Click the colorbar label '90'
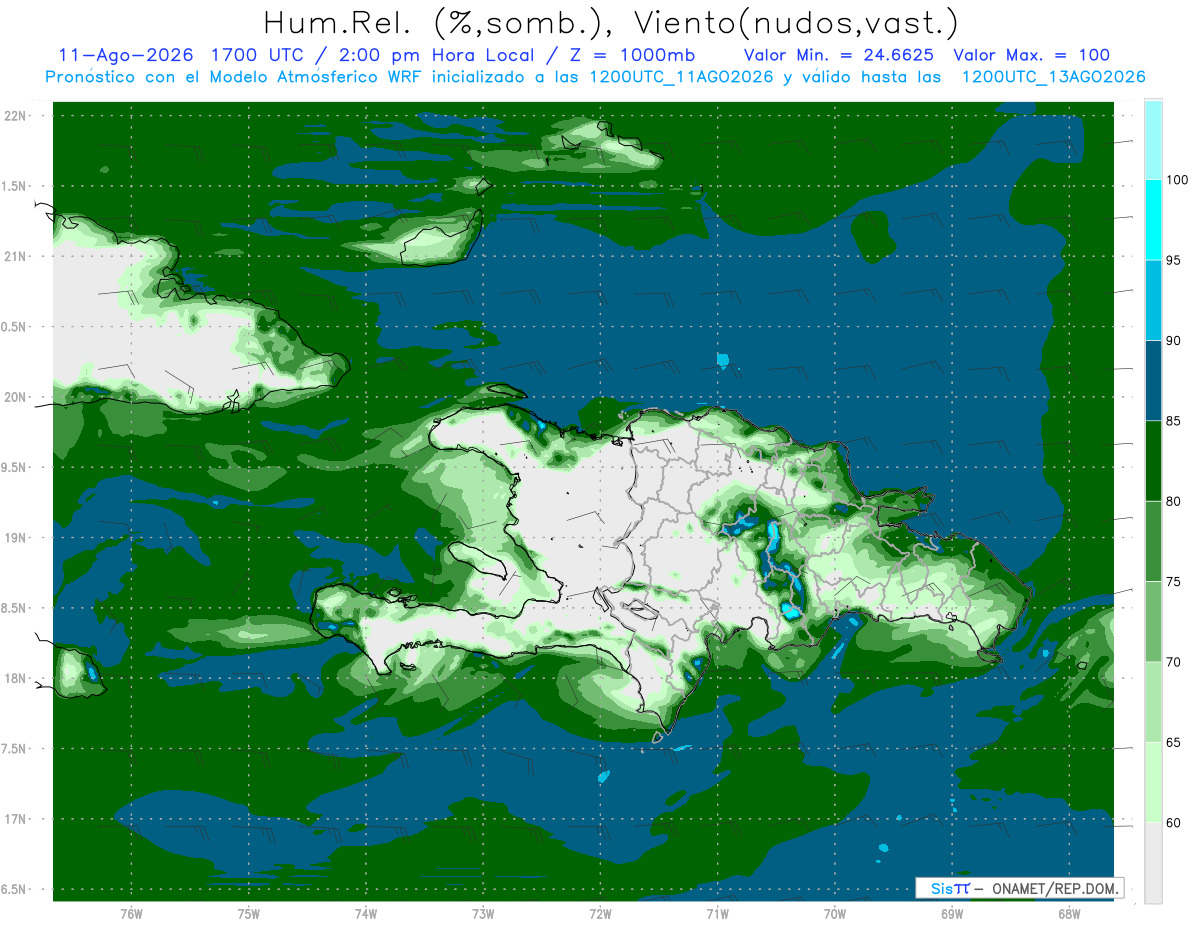 [x=1175, y=341]
